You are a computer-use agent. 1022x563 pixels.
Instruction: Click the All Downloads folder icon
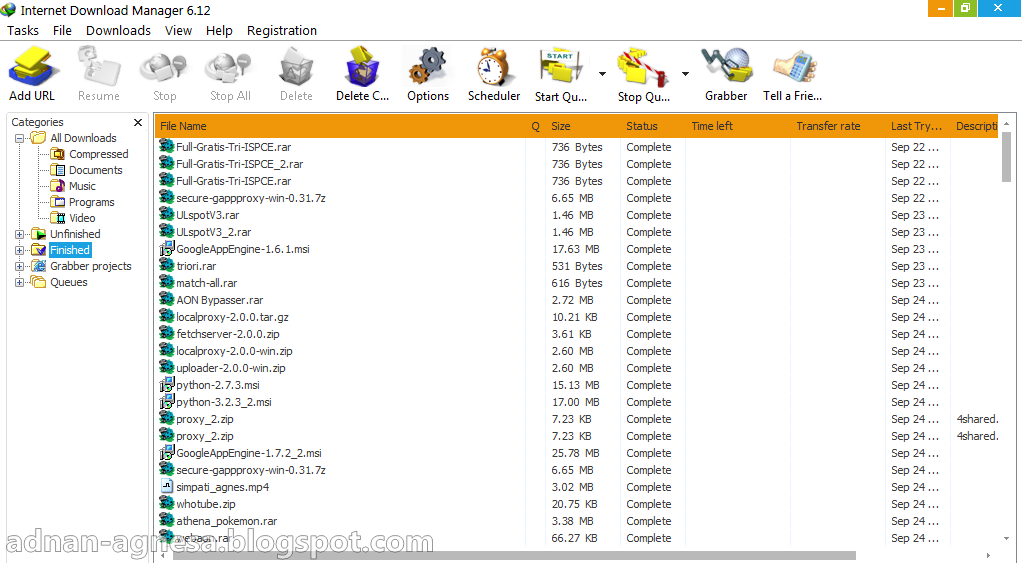point(38,137)
